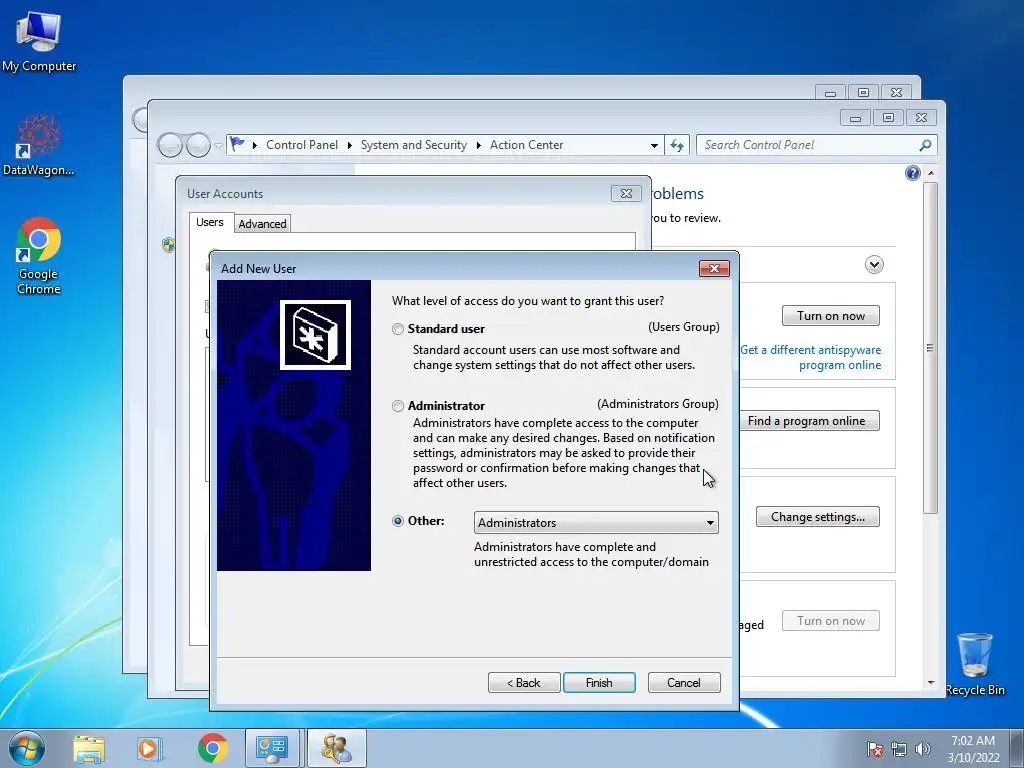The width and height of the screenshot is (1024, 768).
Task: Click the Show desktop strip on the taskbar
Action: [1017, 749]
